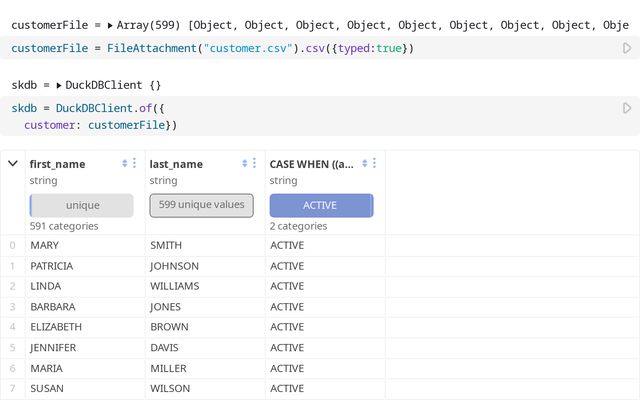Open first_name column options menu
This screenshot has height=400, width=640.
point(136,163)
